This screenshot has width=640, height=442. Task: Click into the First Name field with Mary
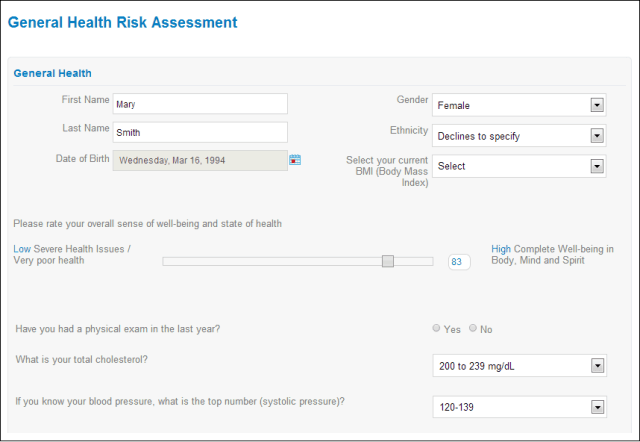pyautogui.click(x=200, y=104)
